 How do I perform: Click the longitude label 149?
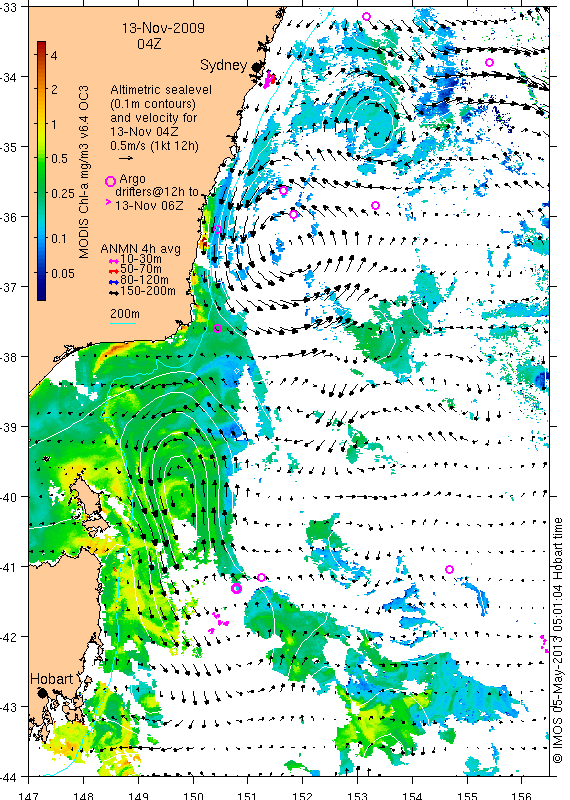point(138,795)
